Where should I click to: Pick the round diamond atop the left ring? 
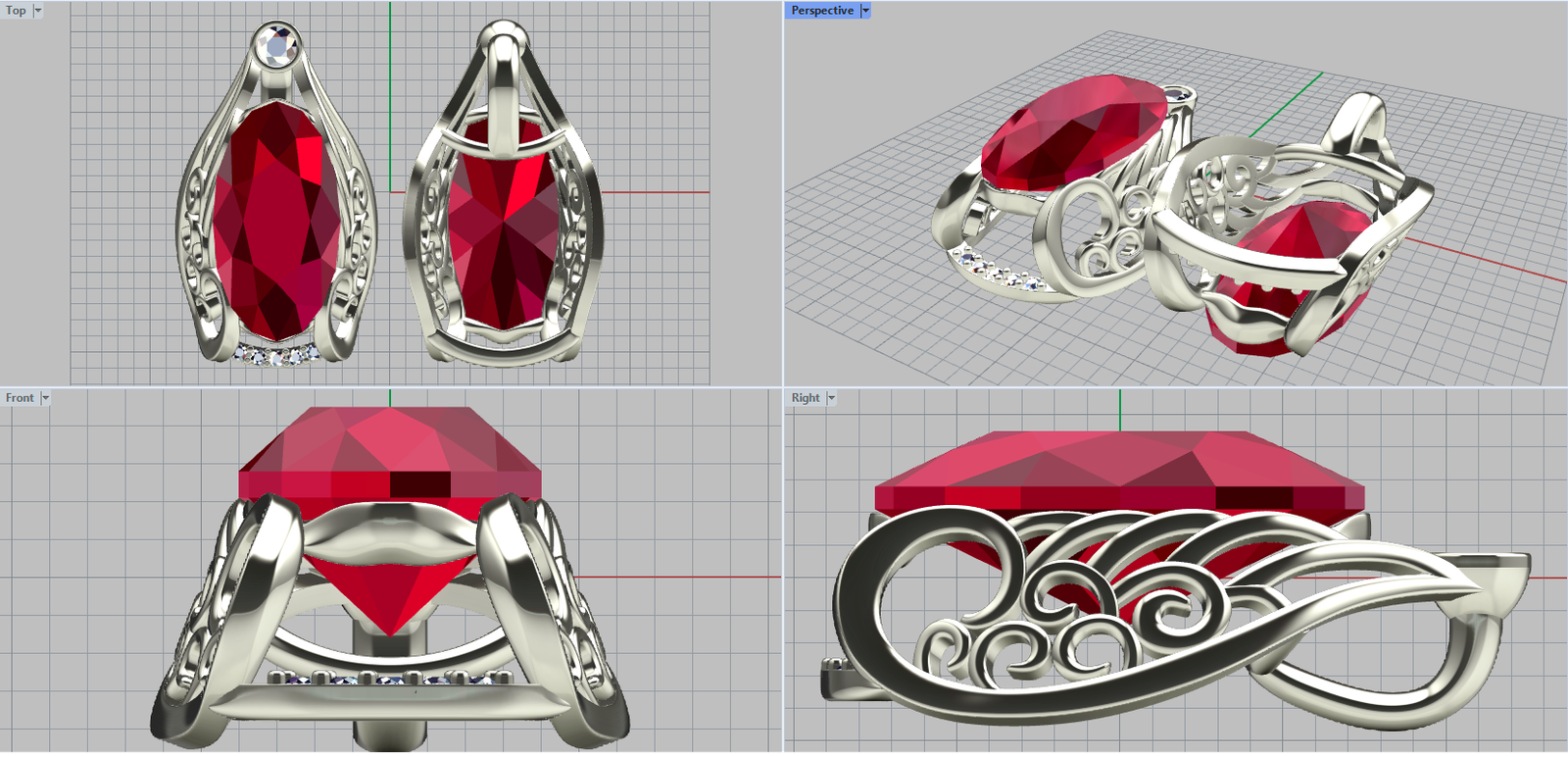tap(277, 46)
